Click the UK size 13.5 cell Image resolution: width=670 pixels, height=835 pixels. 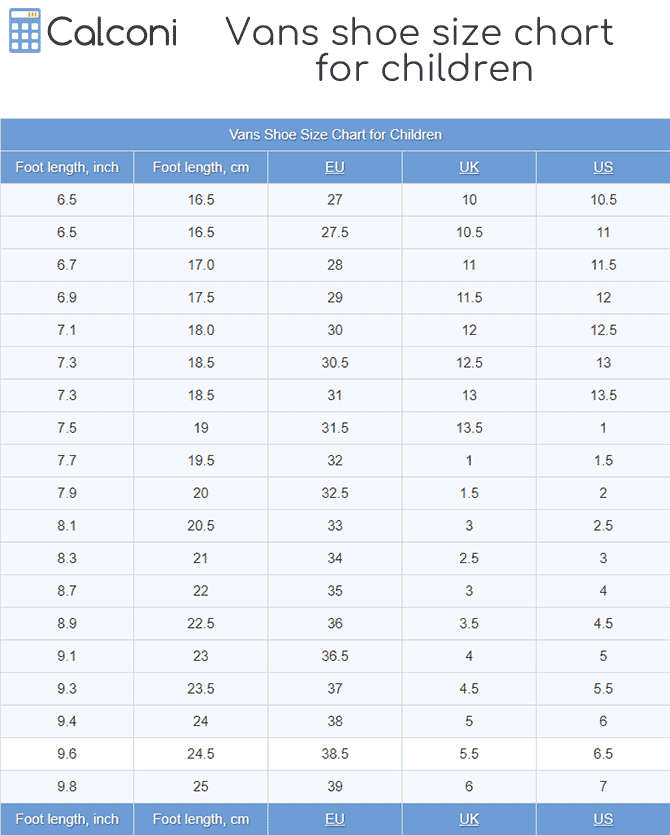(469, 428)
